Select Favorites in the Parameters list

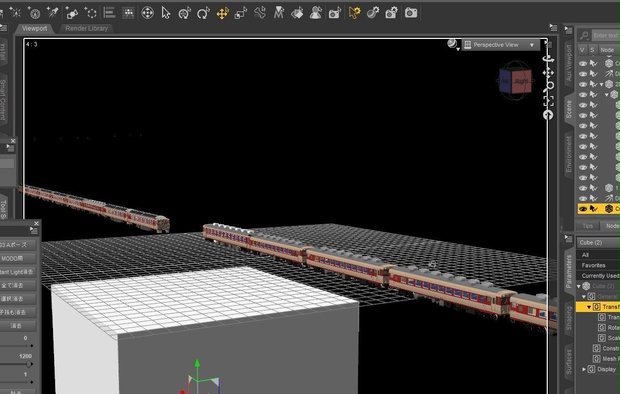coord(598,265)
